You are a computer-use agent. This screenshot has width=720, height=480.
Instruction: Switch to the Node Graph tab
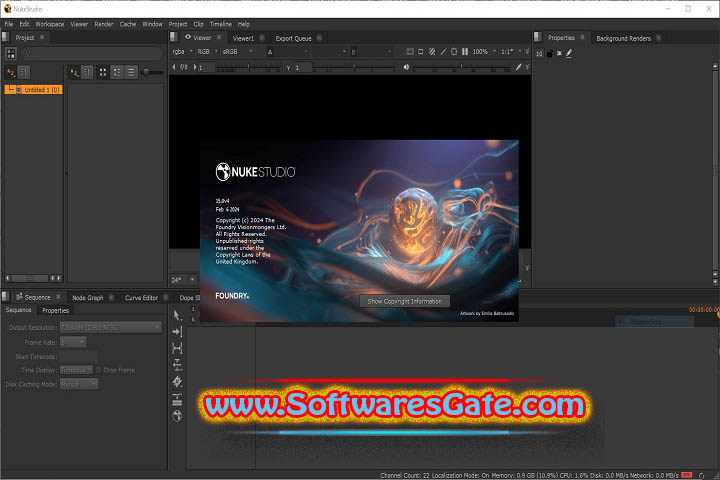(88, 298)
